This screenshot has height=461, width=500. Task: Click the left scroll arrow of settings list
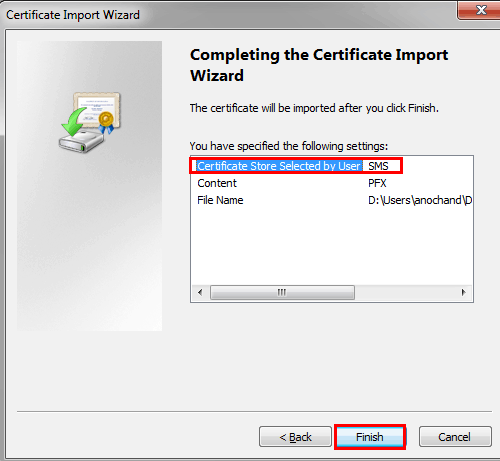(x=200, y=292)
